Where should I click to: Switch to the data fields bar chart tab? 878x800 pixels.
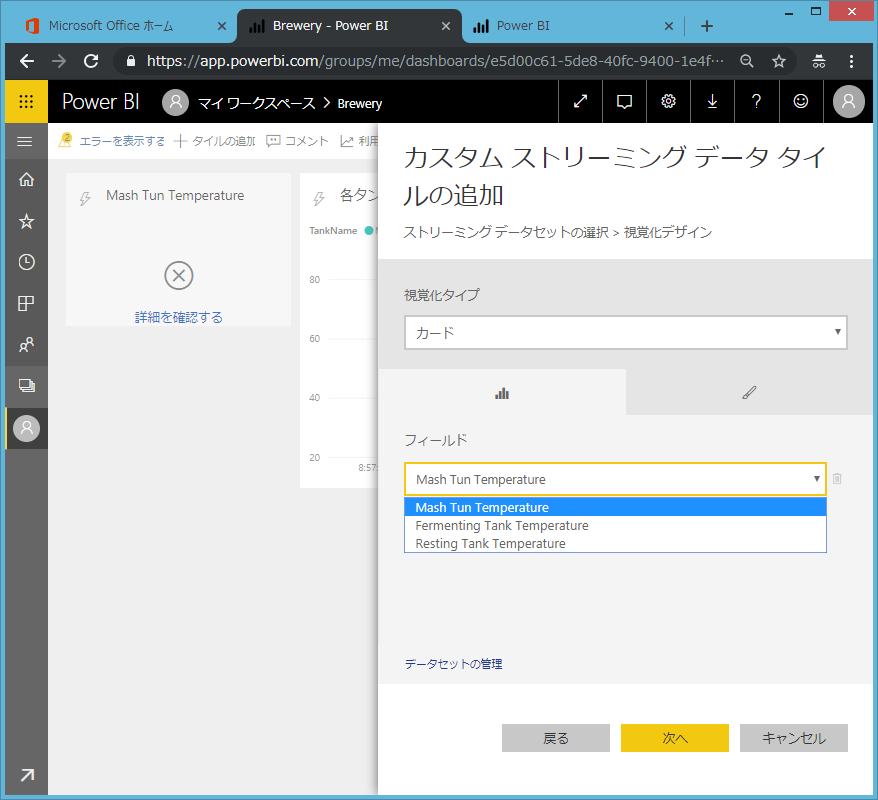[x=502, y=392]
